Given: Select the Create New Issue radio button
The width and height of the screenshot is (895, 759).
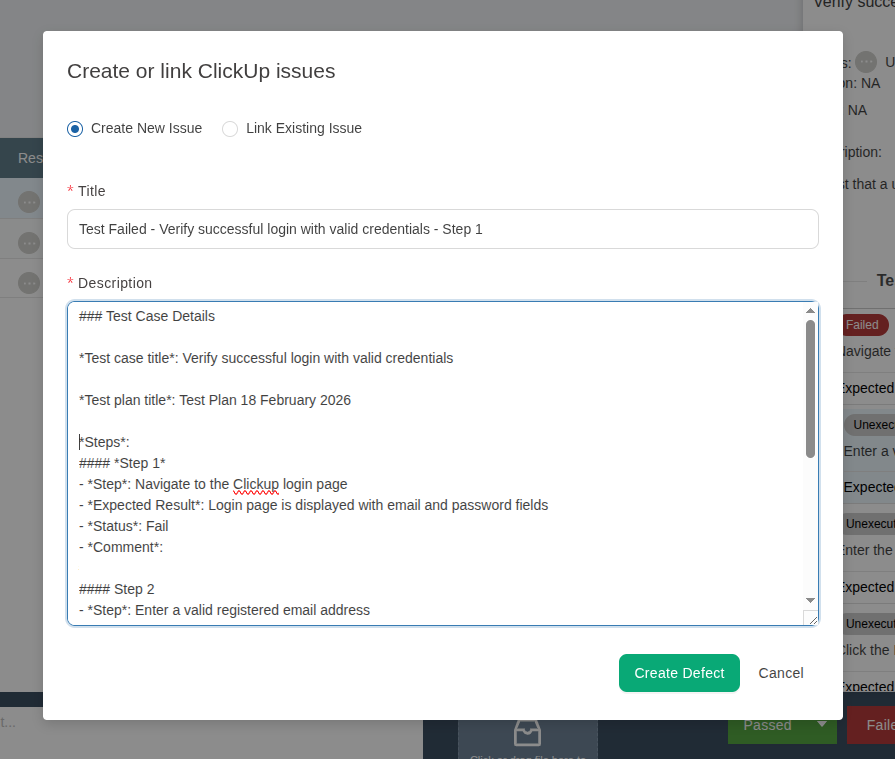Looking at the screenshot, I should tap(75, 128).
